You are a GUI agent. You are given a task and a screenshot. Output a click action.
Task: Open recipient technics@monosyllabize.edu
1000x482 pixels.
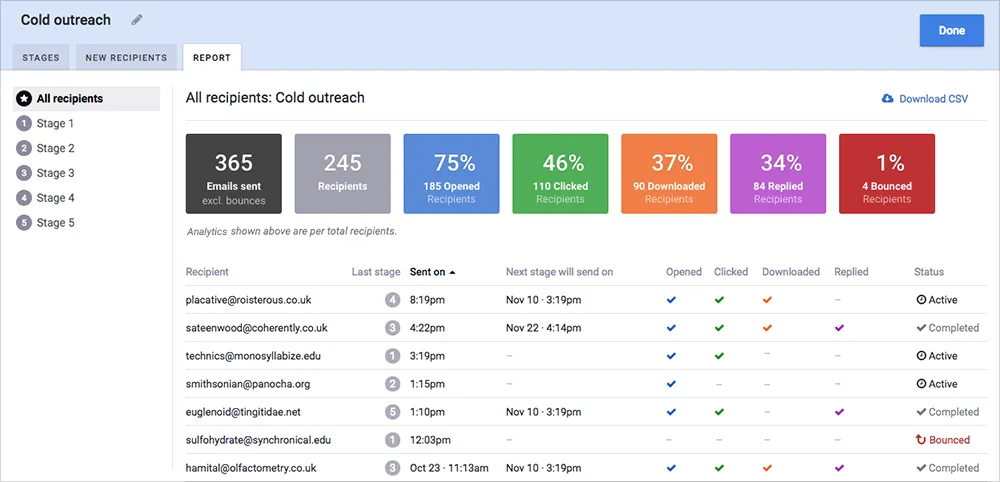tap(253, 356)
